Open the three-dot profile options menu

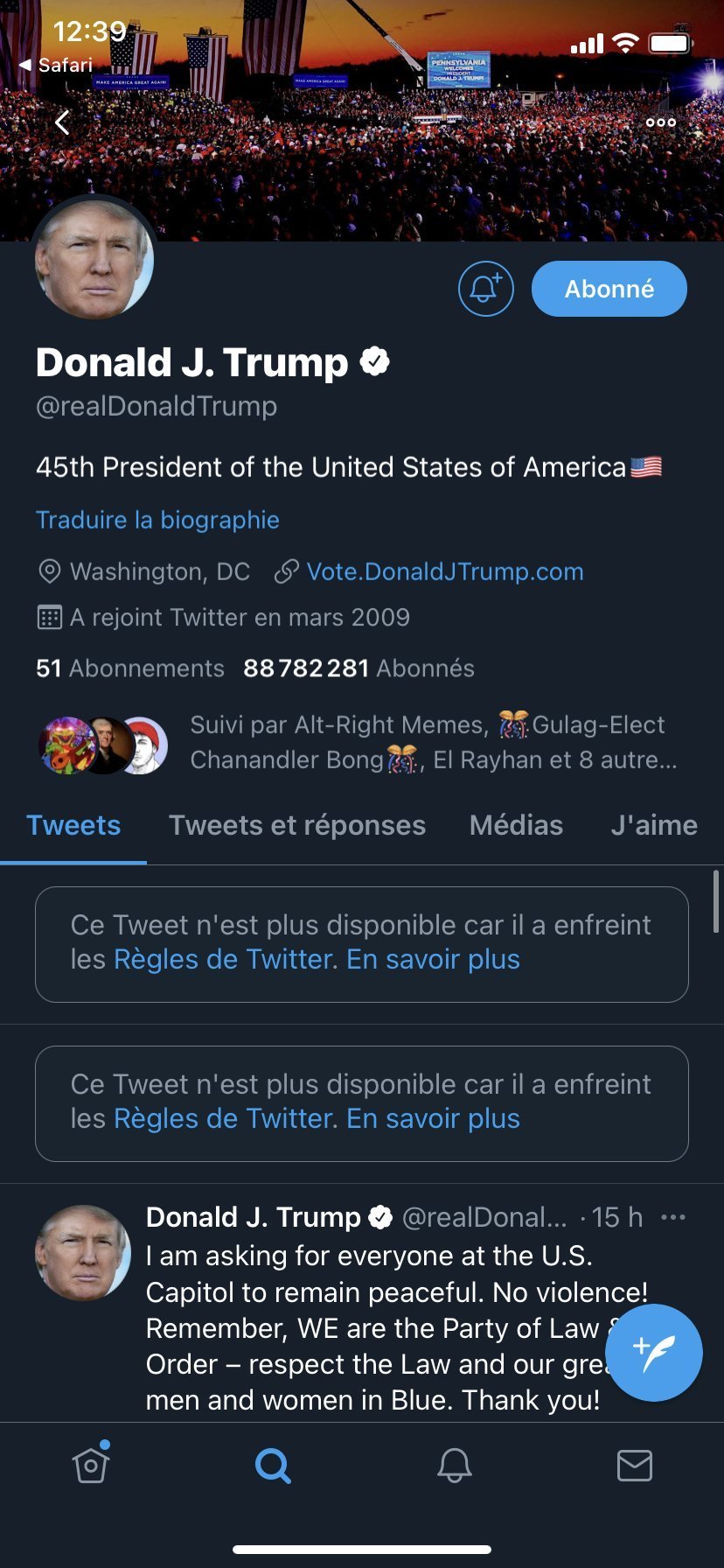coord(661,122)
